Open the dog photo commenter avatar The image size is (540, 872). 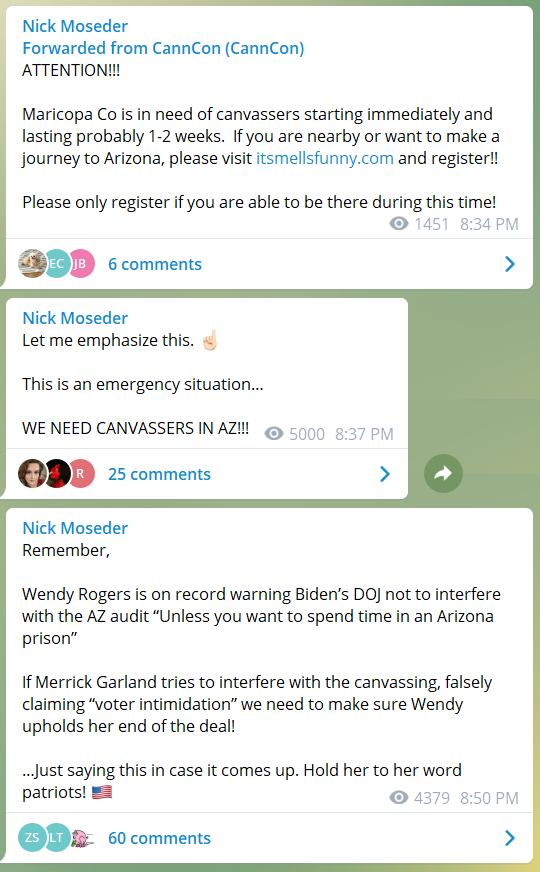[x=32, y=264]
